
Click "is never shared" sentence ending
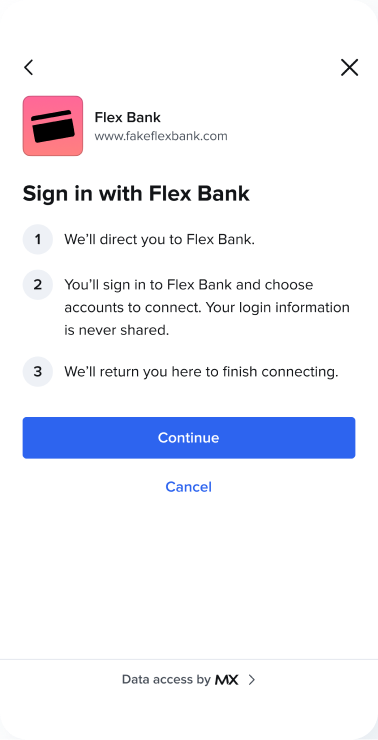[x=117, y=330]
